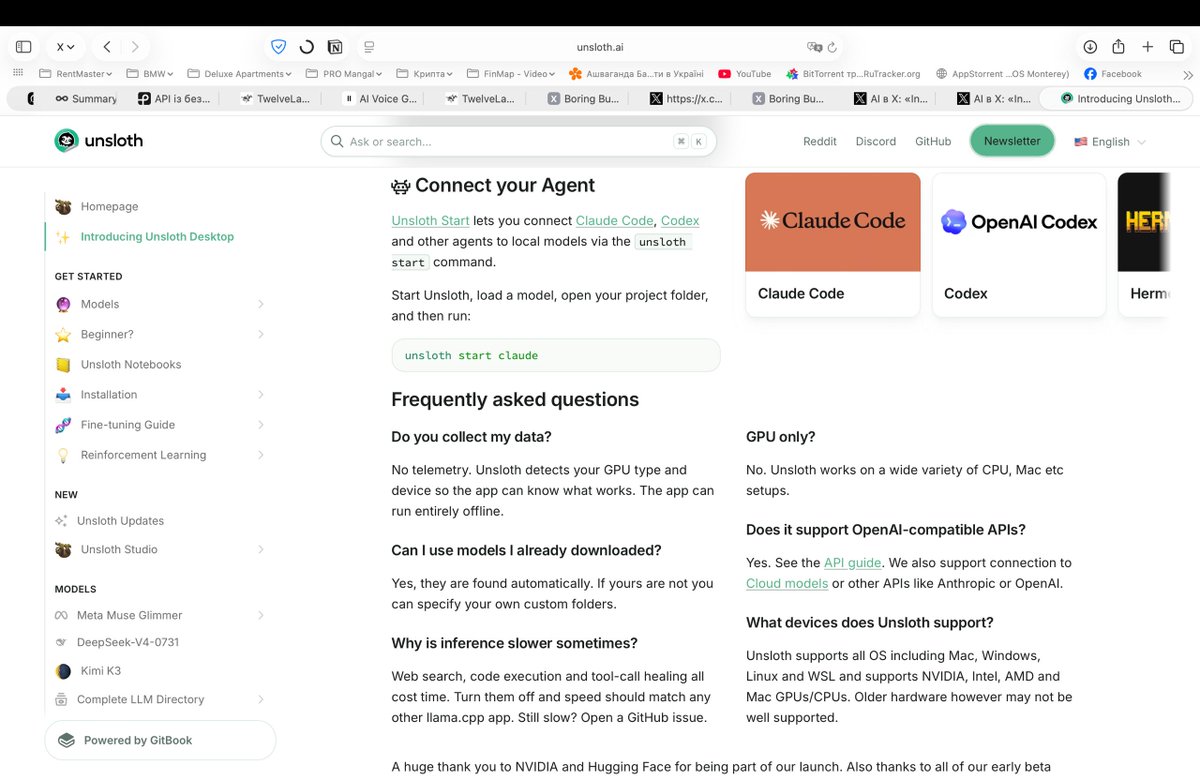Open the API guide link
The image size is (1200, 780).
point(852,562)
